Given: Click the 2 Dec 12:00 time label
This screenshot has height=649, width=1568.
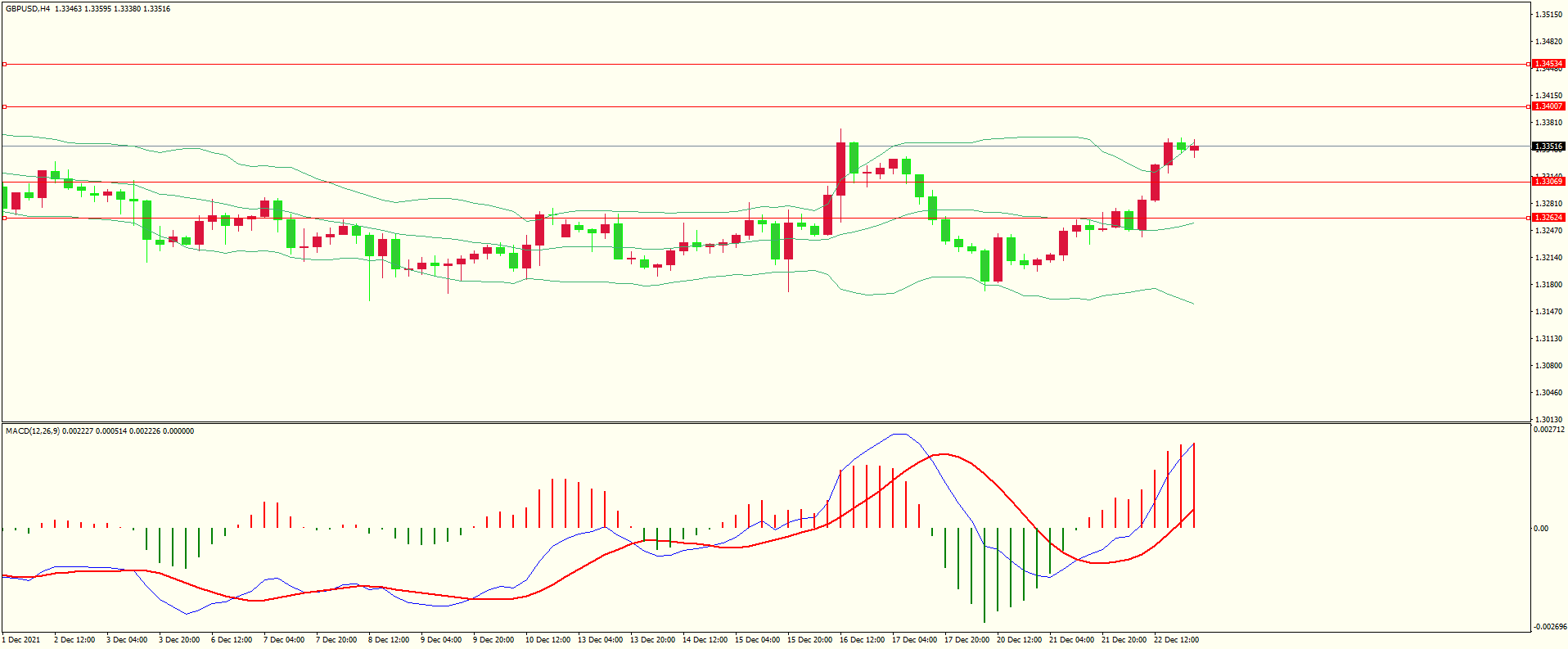Looking at the screenshot, I should [x=74, y=640].
